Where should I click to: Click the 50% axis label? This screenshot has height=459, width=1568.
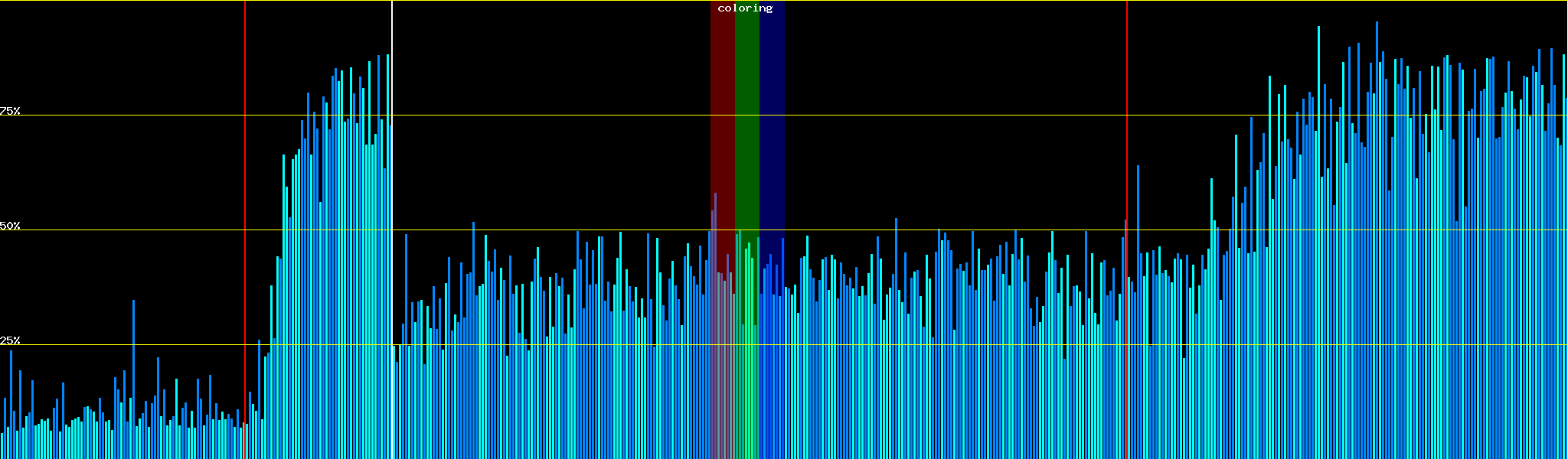pos(10,226)
